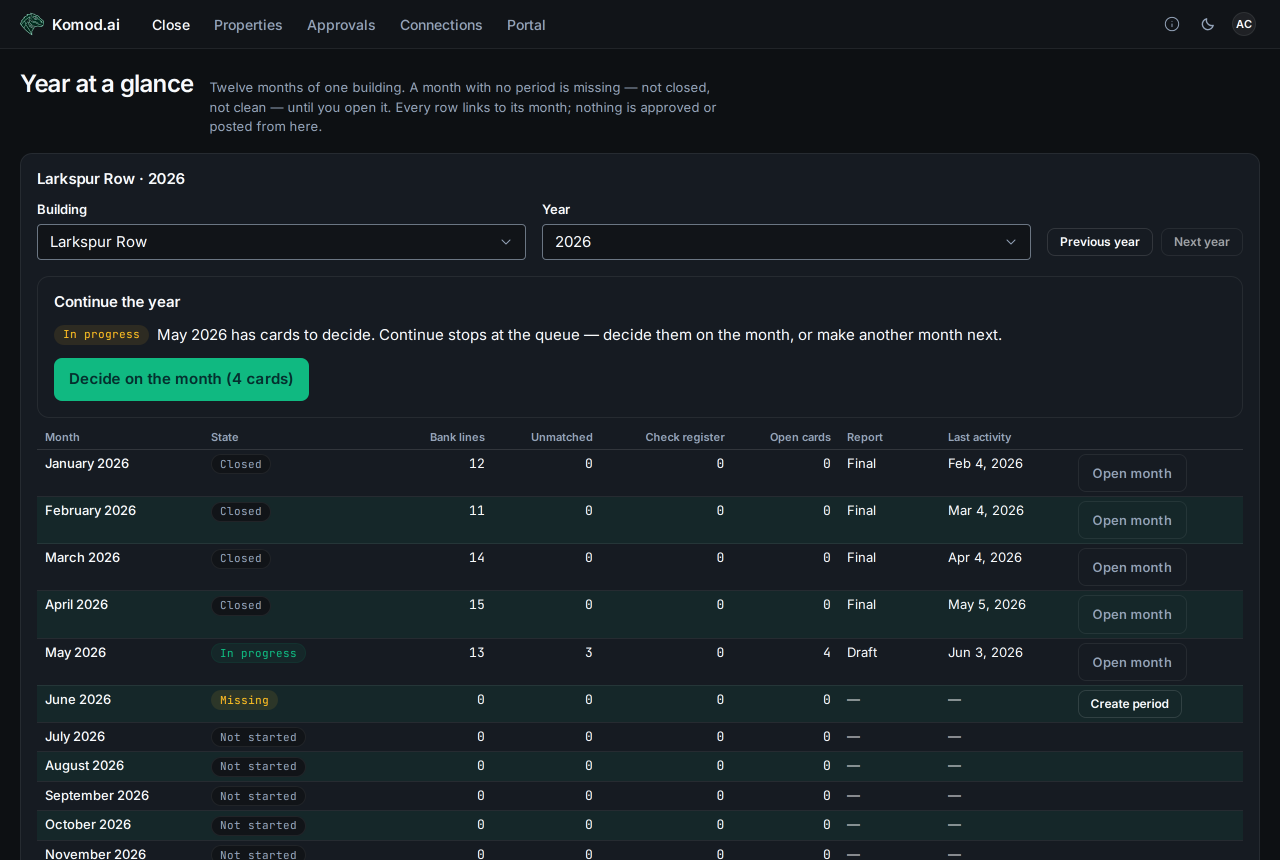Click the Missing state badge
This screenshot has height=860, width=1280.
(244, 700)
